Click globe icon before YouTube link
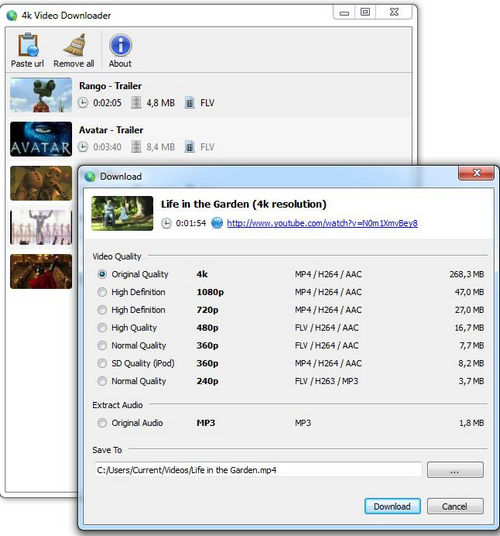The height and width of the screenshot is (536, 500). [217, 223]
